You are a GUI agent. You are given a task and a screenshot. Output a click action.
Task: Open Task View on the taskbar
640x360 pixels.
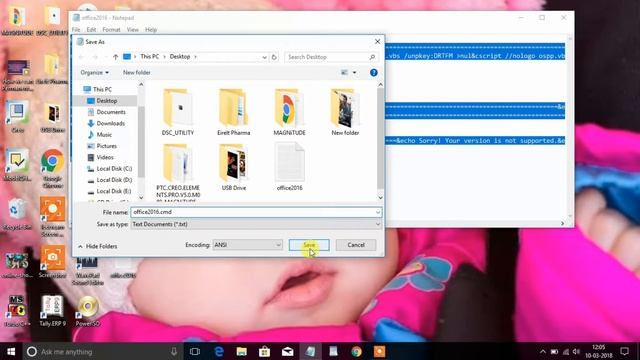[195, 351]
